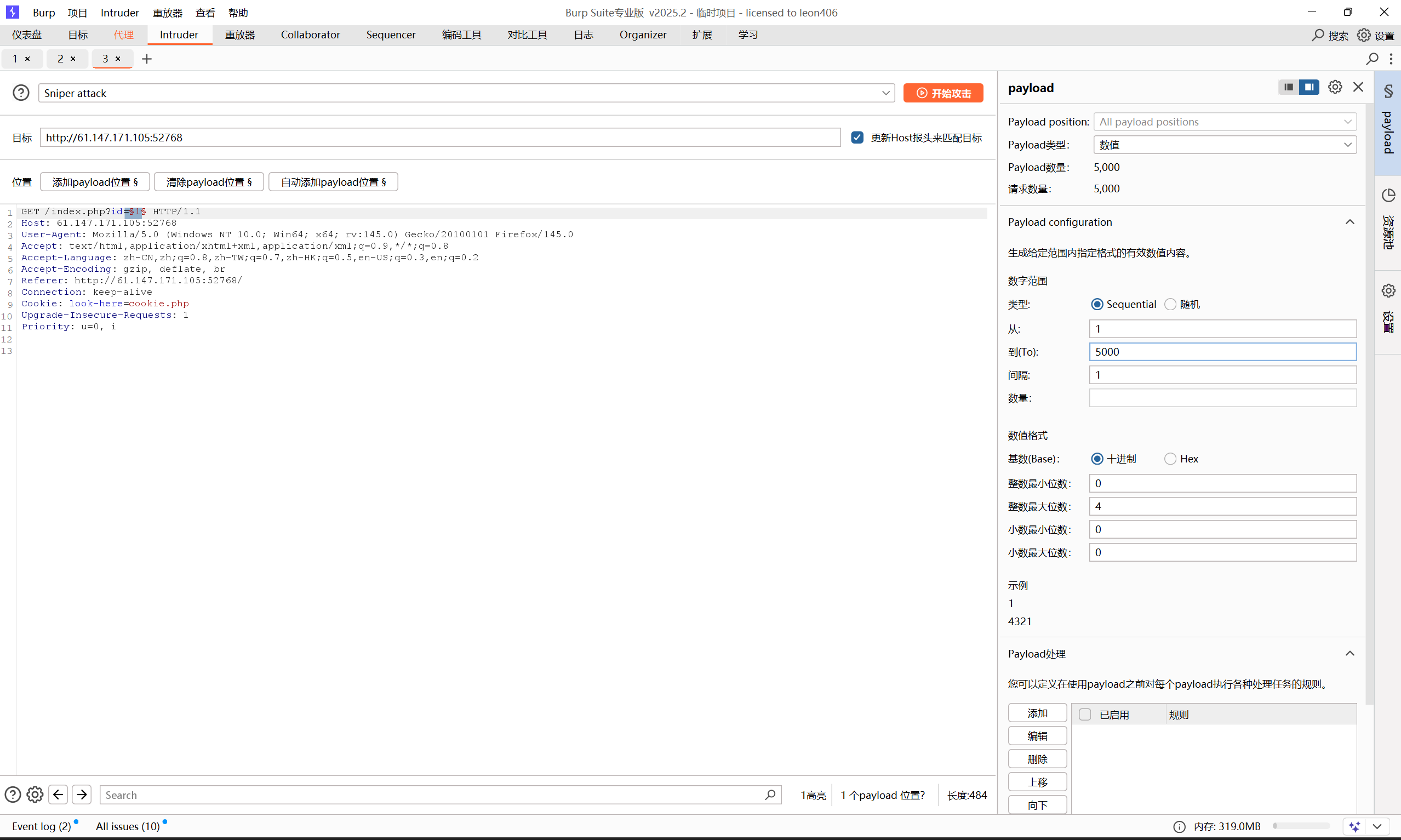Click the help question mark beside attack type
The width and height of the screenshot is (1401, 840).
(x=21, y=93)
